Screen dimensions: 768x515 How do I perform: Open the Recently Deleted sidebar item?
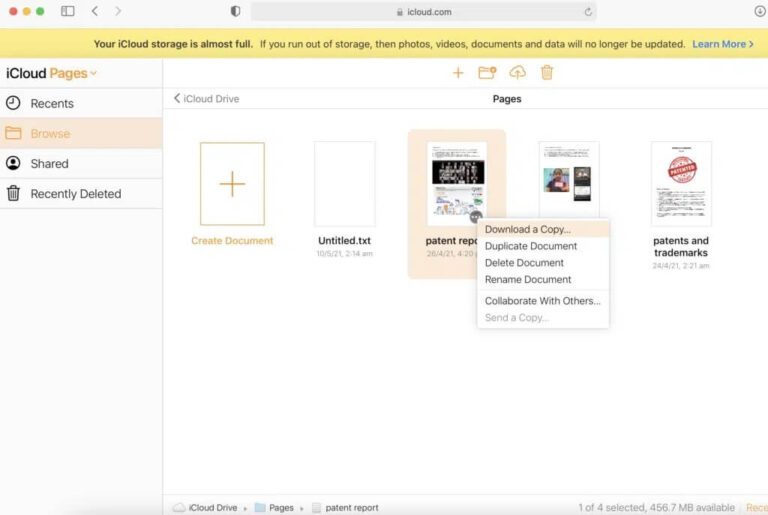click(x=75, y=194)
